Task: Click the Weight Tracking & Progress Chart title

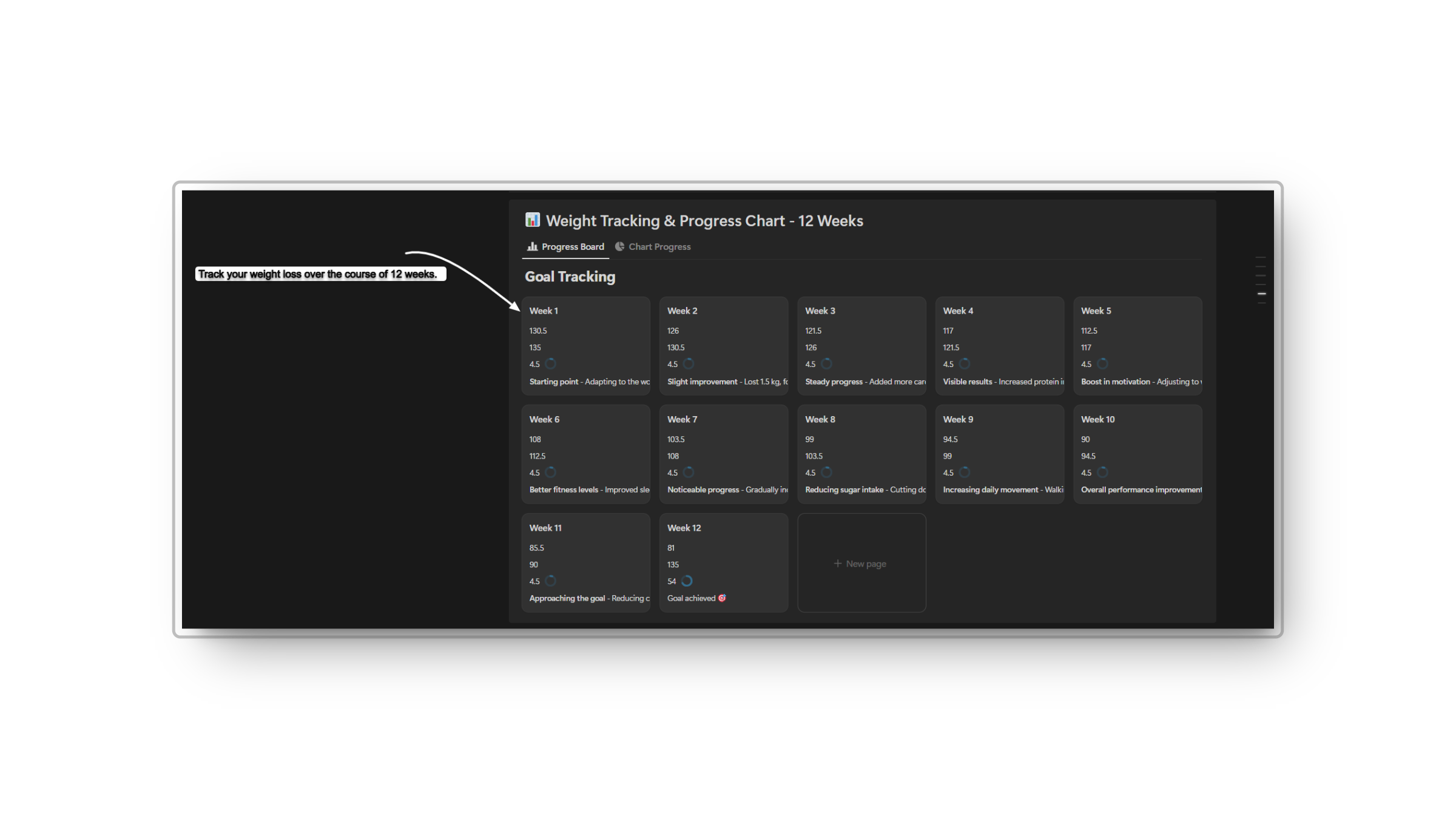Action: coord(704,221)
